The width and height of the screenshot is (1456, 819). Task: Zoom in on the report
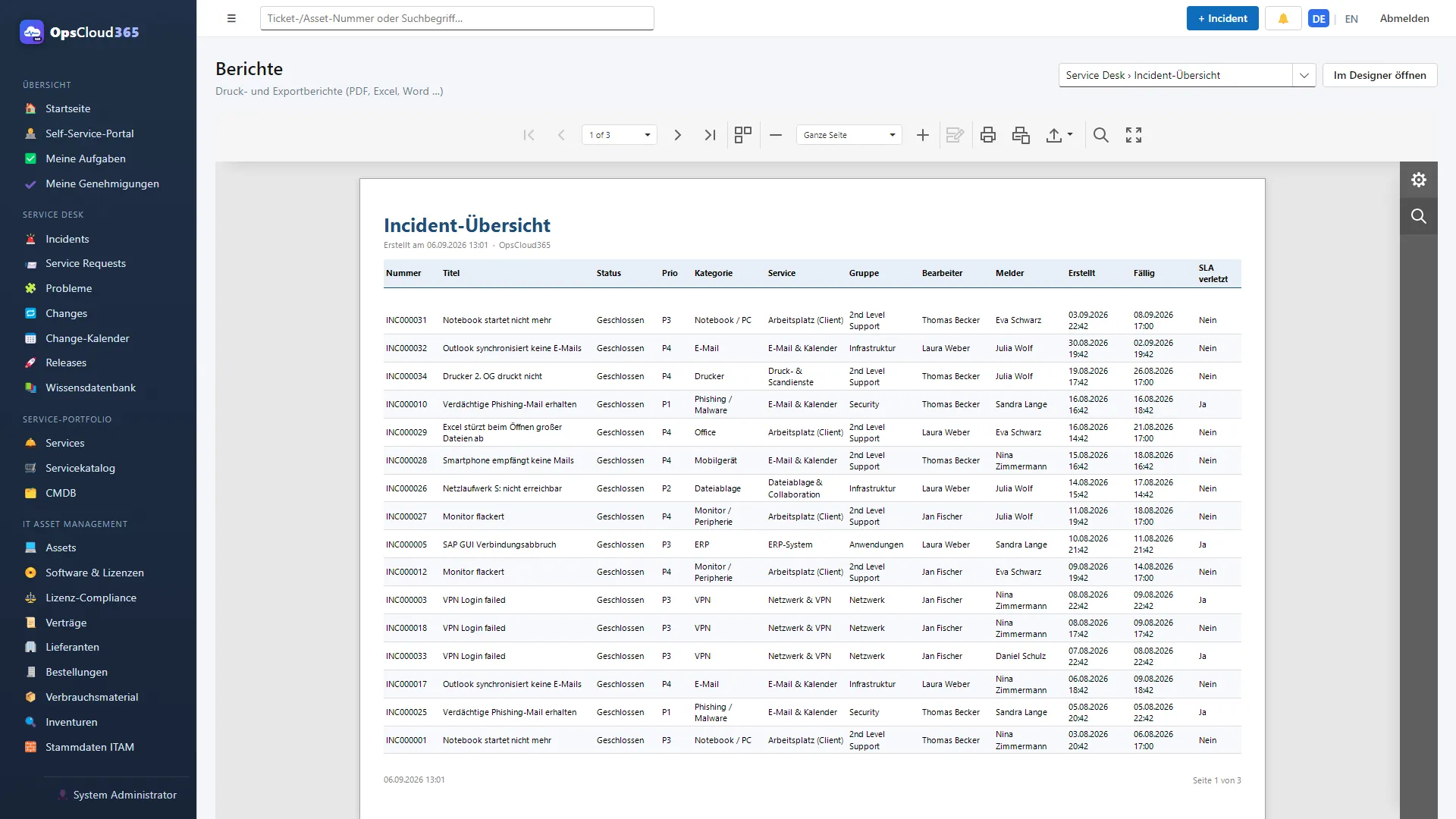click(x=923, y=135)
